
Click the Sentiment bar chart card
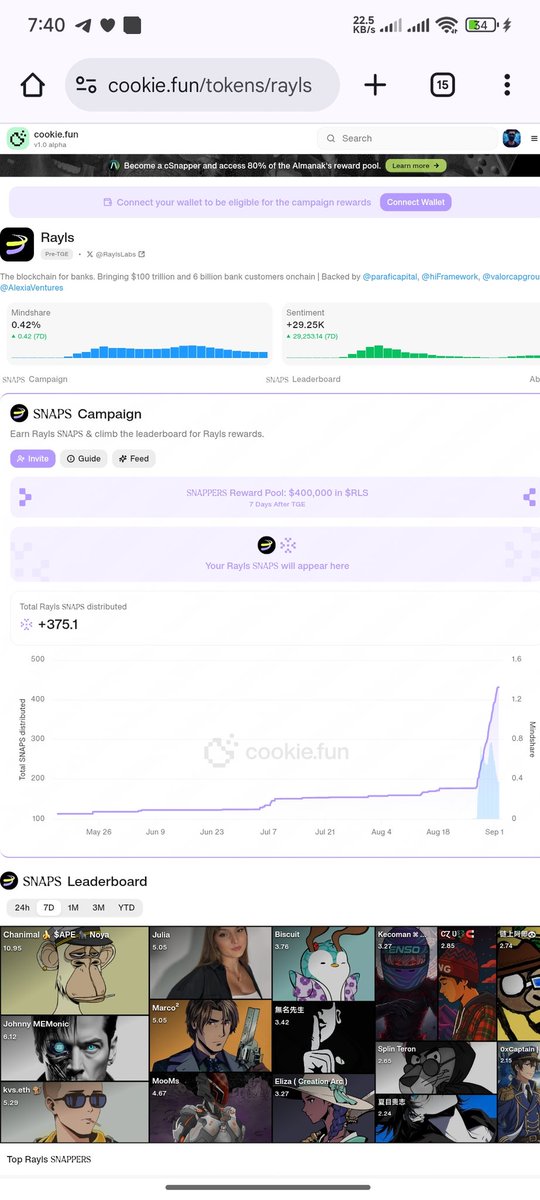pyautogui.click(x=410, y=333)
